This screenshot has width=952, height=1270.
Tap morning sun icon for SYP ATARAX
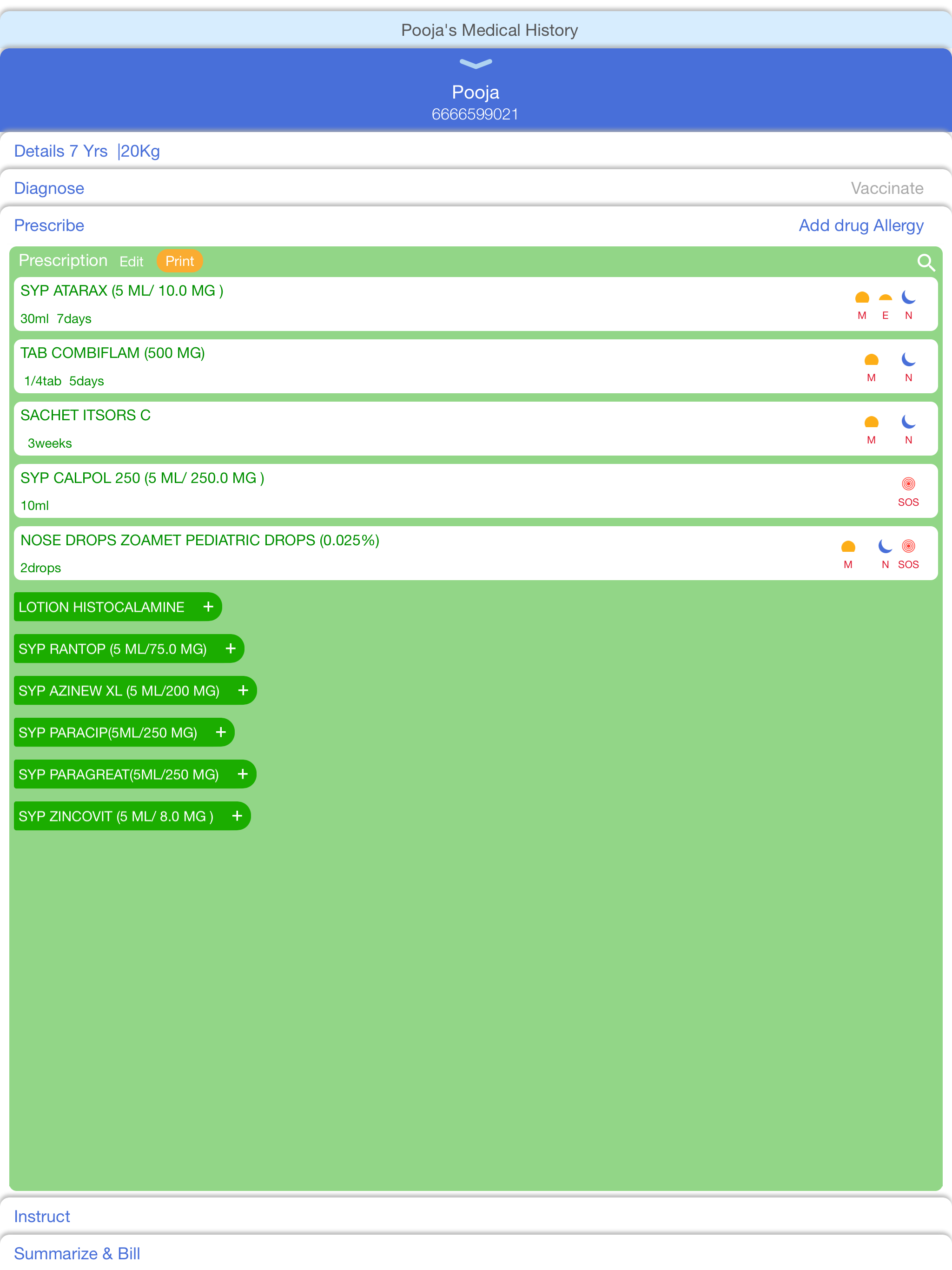pos(862,298)
